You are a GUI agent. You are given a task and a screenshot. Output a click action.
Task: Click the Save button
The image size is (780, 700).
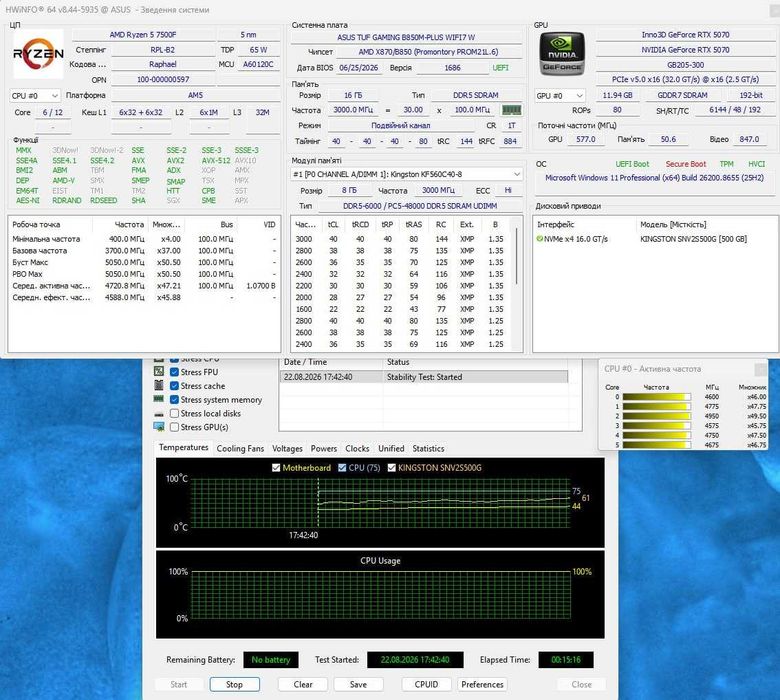tap(358, 684)
